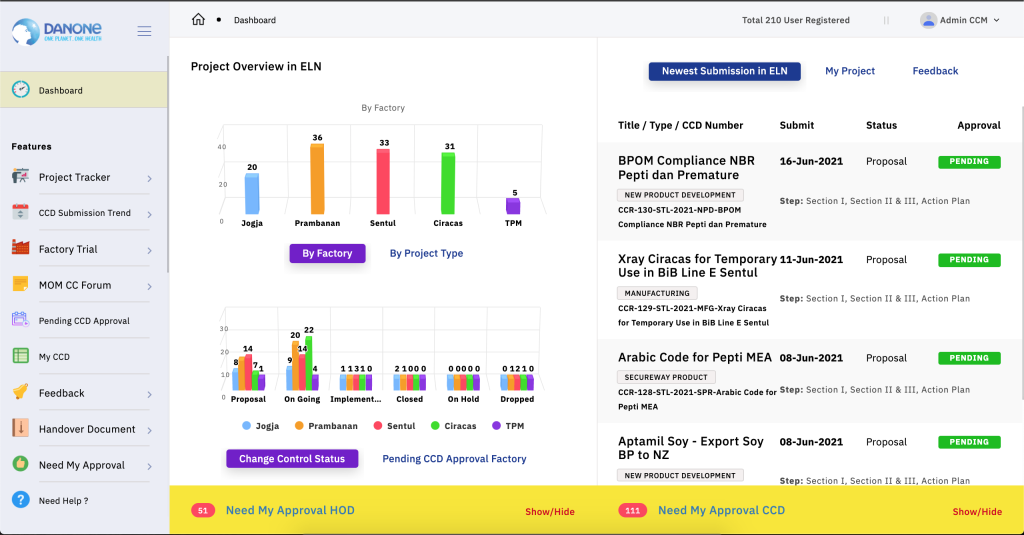Switch to the Feedback tab at top
This screenshot has height=535, width=1024.
935,71
